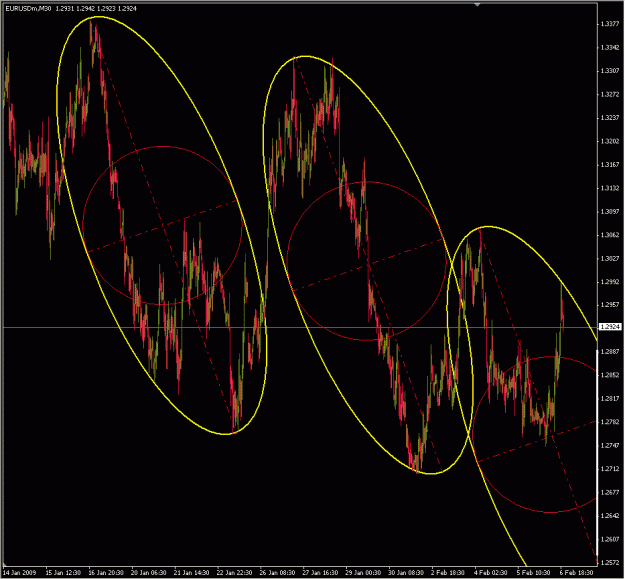
Task: Click the 1.2817 price axis label
Action: [610, 398]
